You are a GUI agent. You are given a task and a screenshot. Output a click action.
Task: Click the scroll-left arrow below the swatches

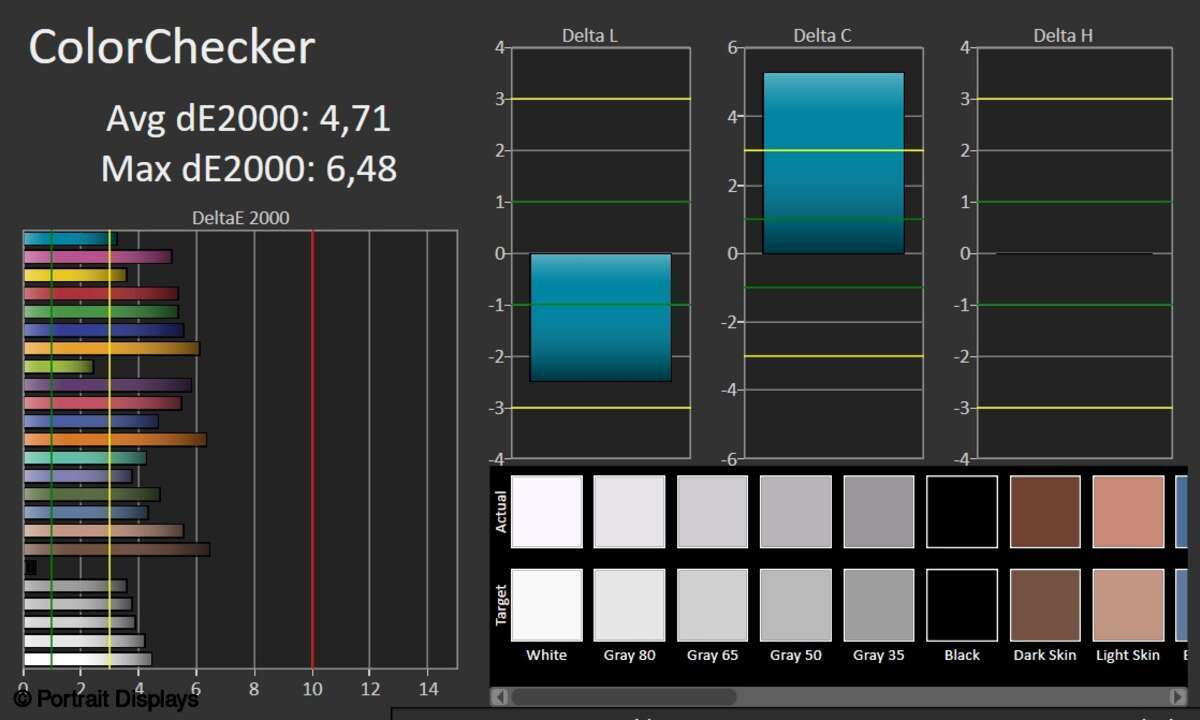coord(500,696)
